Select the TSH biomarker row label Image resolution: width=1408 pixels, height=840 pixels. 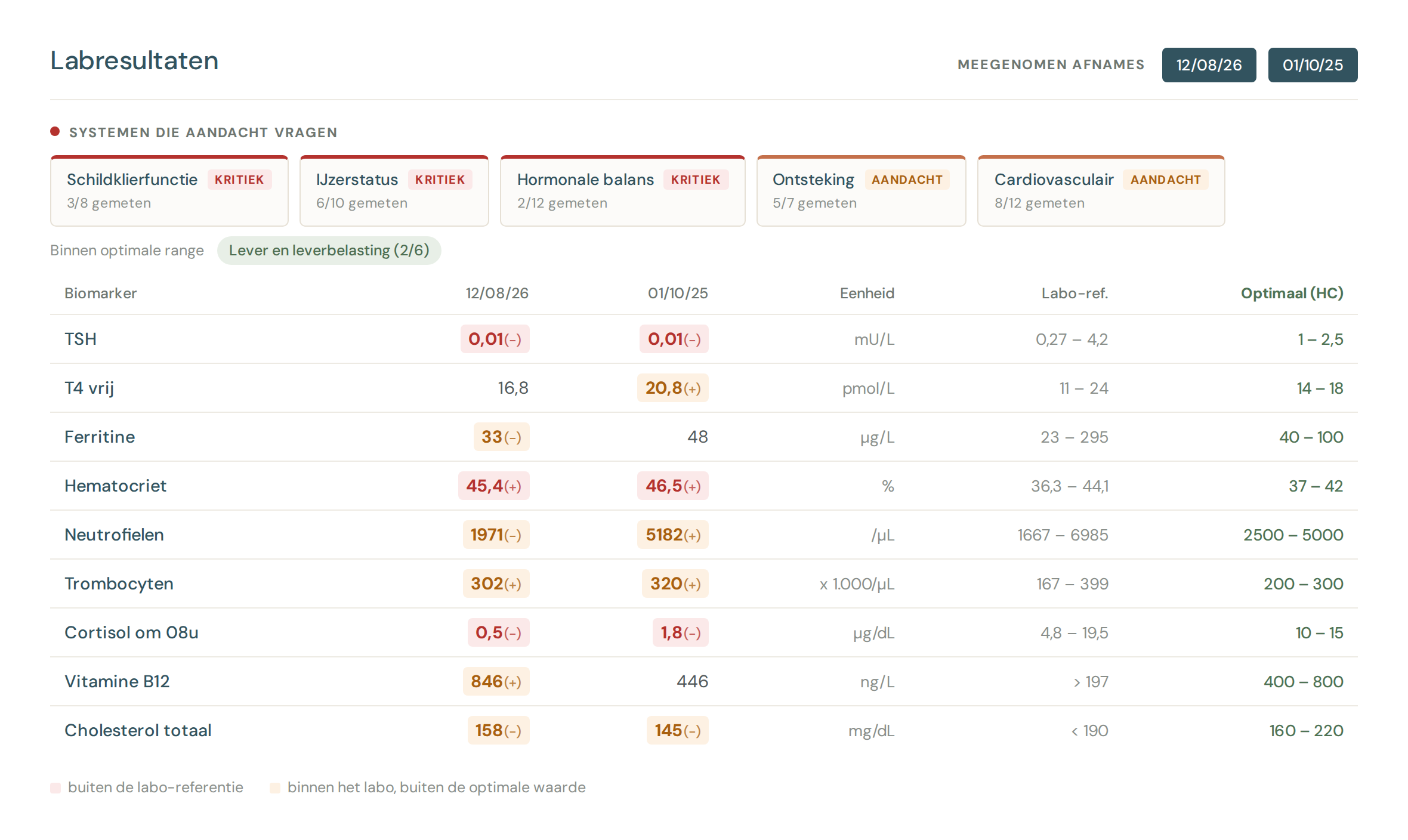[x=81, y=339]
